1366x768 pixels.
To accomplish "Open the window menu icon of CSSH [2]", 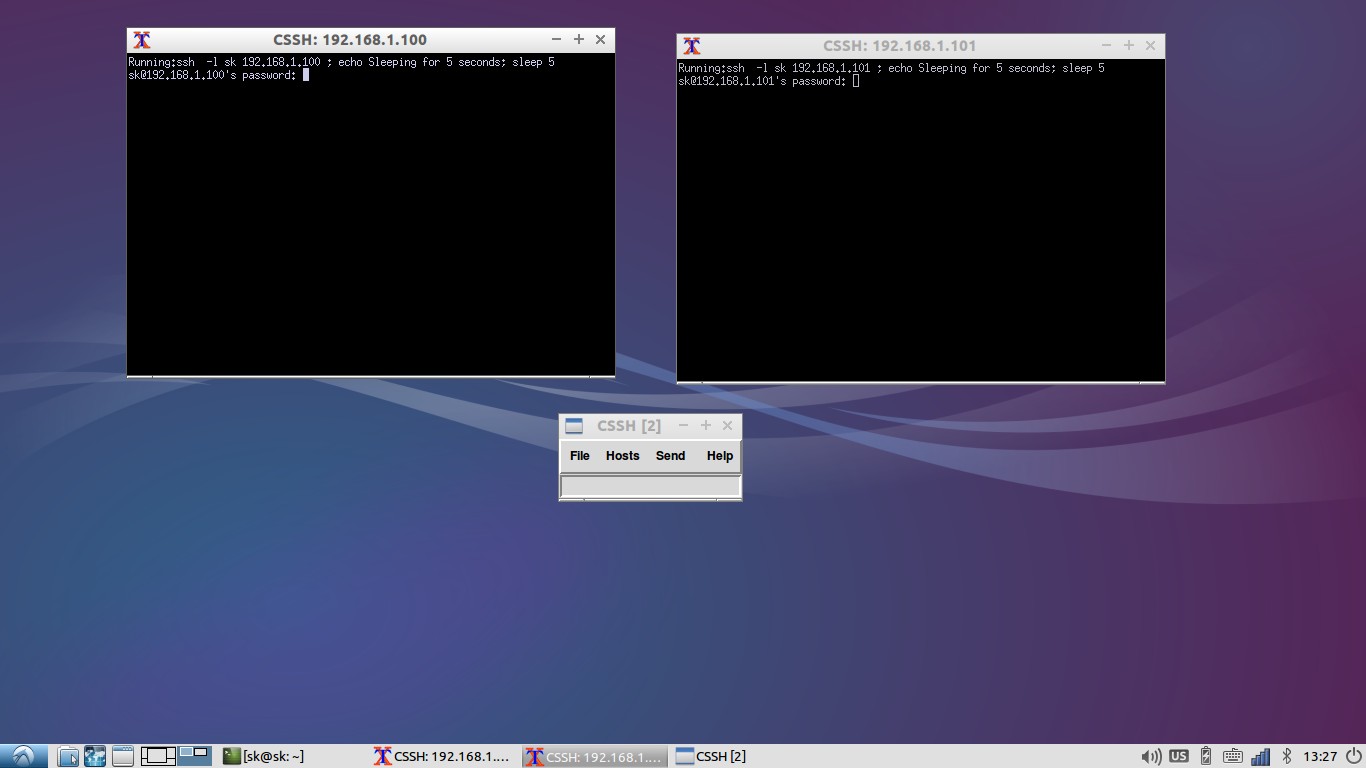I will point(574,426).
